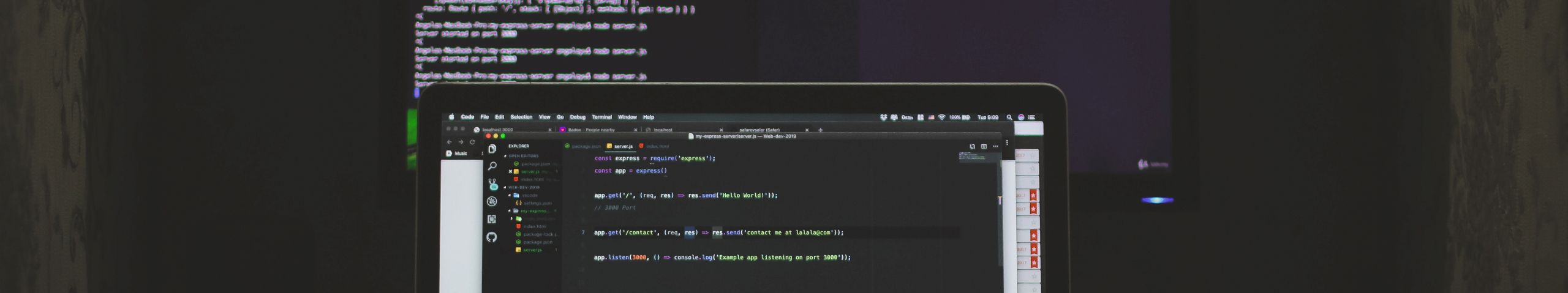The image size is (1568, 293).
Task: Click the Split Editor icon
Action: pyautogui.click(x=984, y=146)
